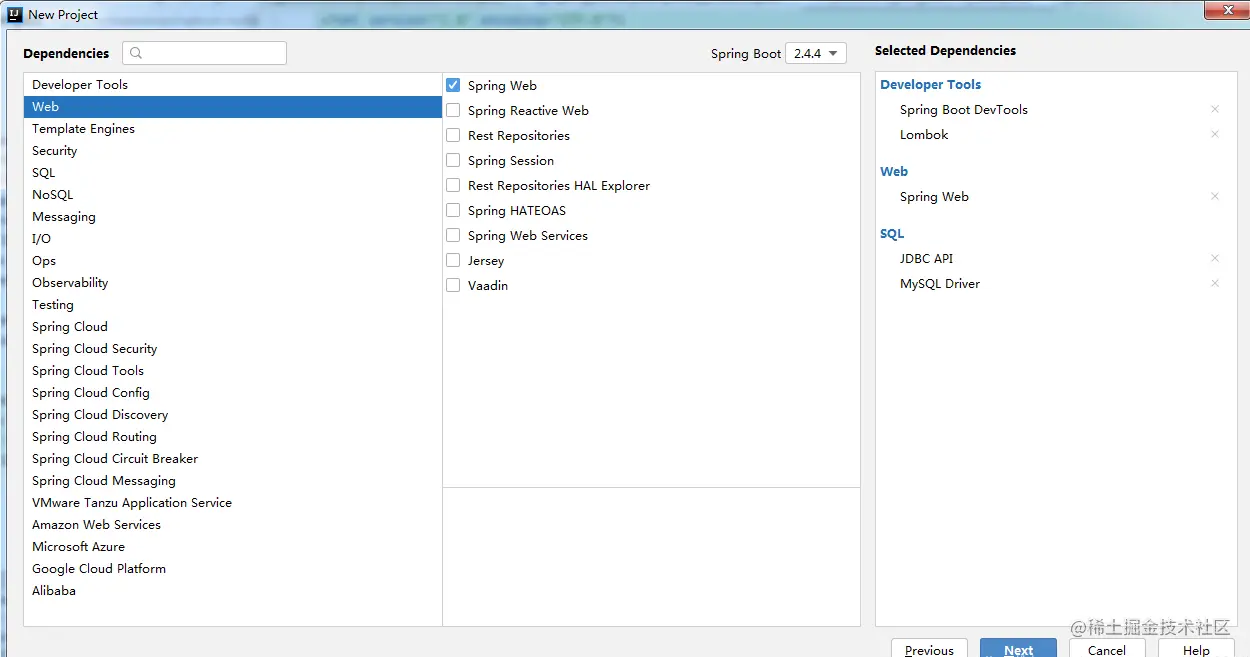Cancel the New Project wizard
This screenshot has width=1250, height=657.
click(1107, 648)
